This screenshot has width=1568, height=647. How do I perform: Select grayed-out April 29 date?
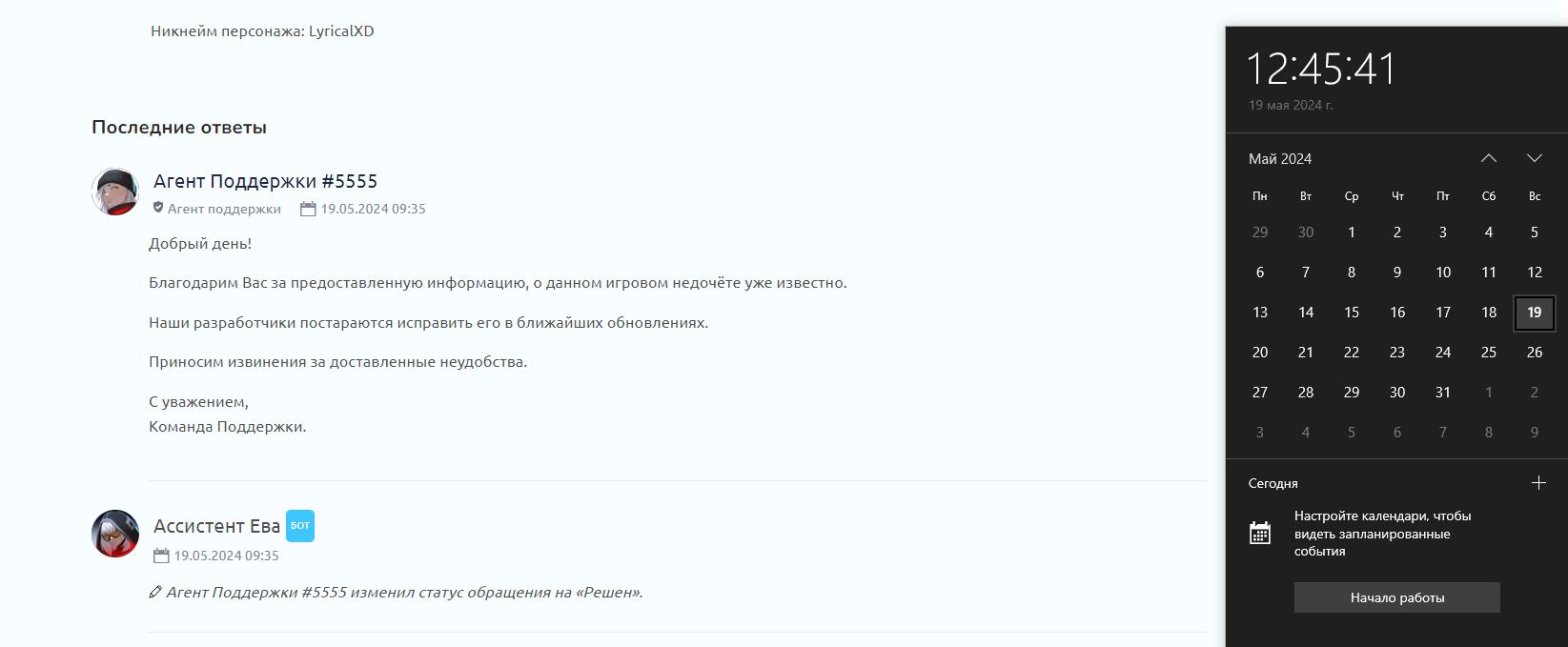click(x=1260, y=233)
